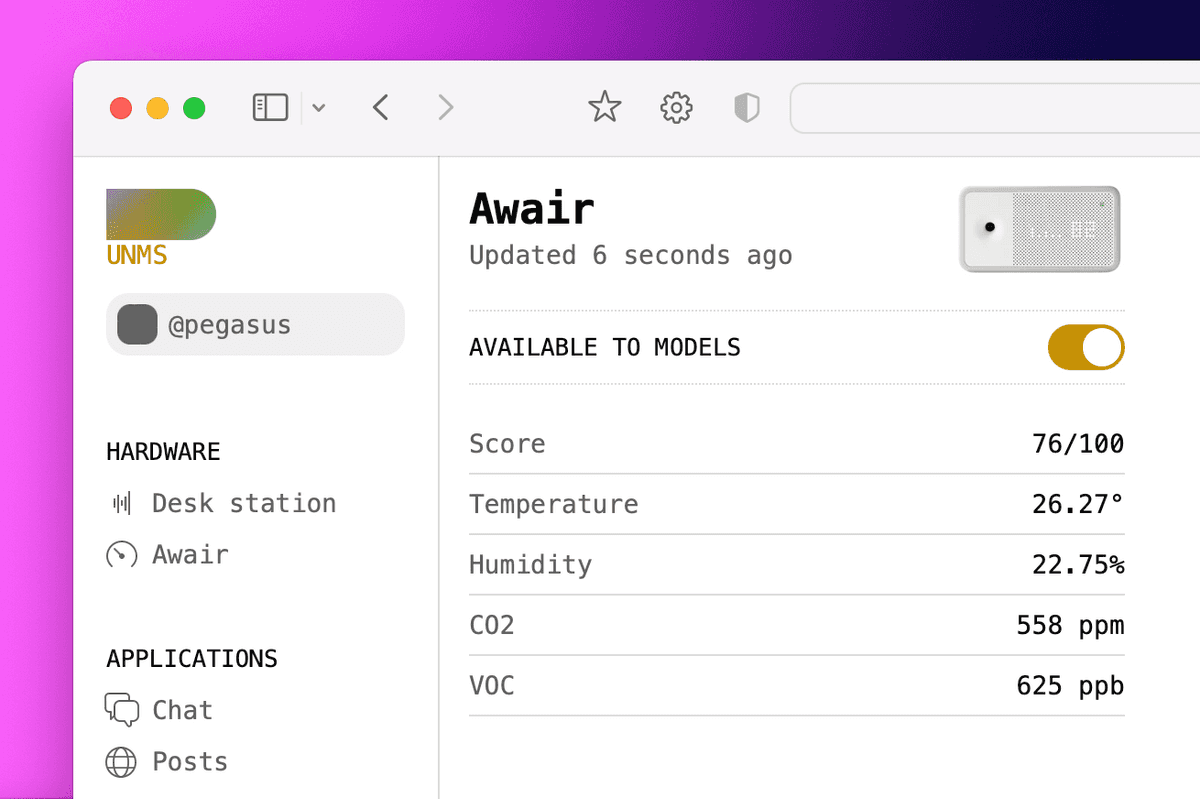
Task: Go back with the left arrow
Action: pos(380,107)
